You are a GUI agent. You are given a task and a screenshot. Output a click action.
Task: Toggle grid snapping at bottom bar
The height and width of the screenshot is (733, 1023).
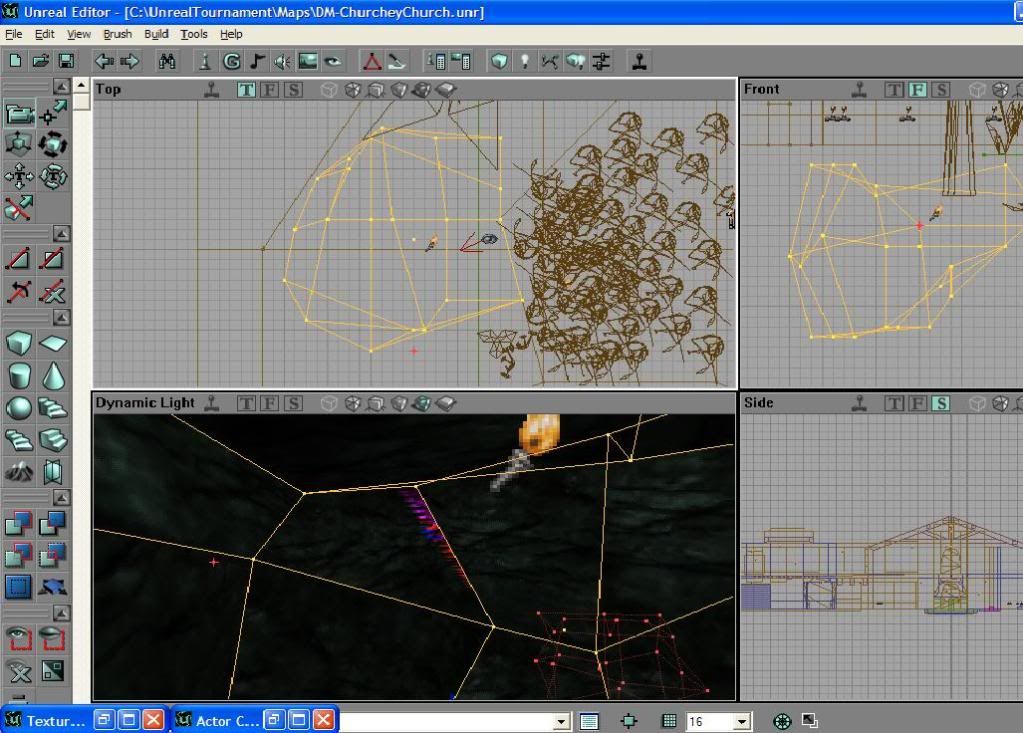click(x=669, y=721)
